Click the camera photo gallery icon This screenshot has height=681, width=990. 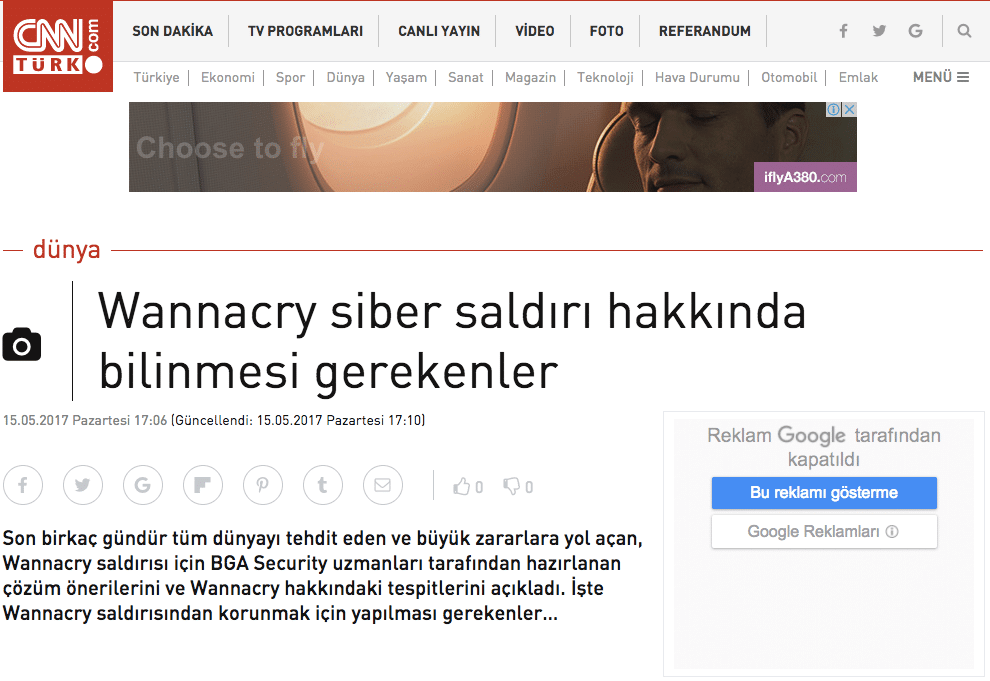point(22,345)
